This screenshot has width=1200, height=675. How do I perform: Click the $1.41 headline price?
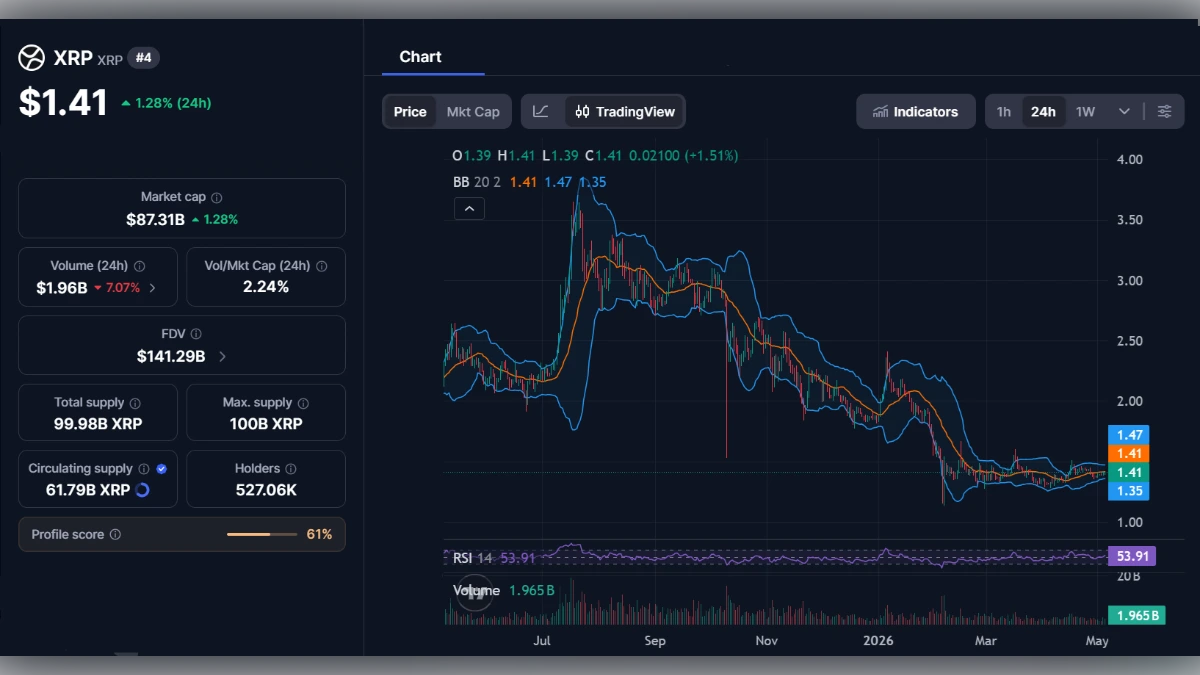(x=63, y=102)
